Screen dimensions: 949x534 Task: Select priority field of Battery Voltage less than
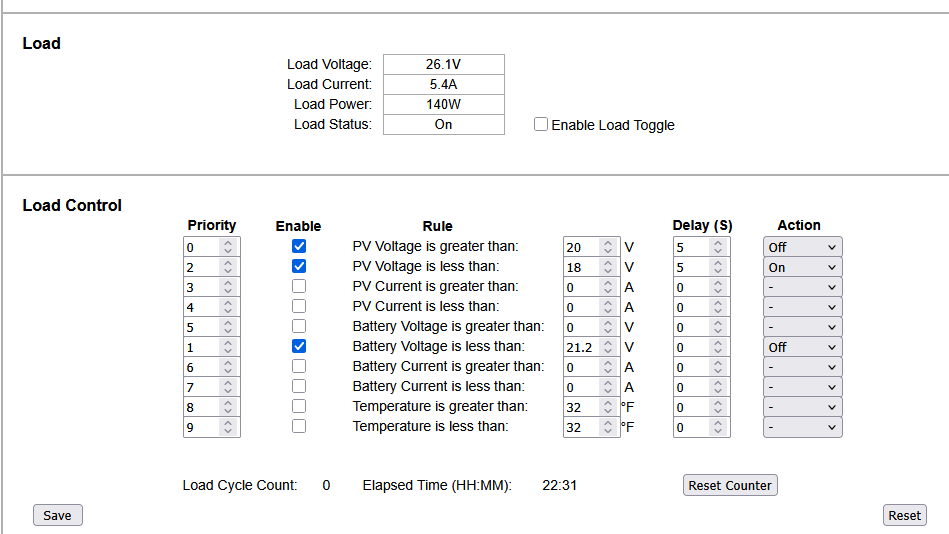click(x=211, y=347)
